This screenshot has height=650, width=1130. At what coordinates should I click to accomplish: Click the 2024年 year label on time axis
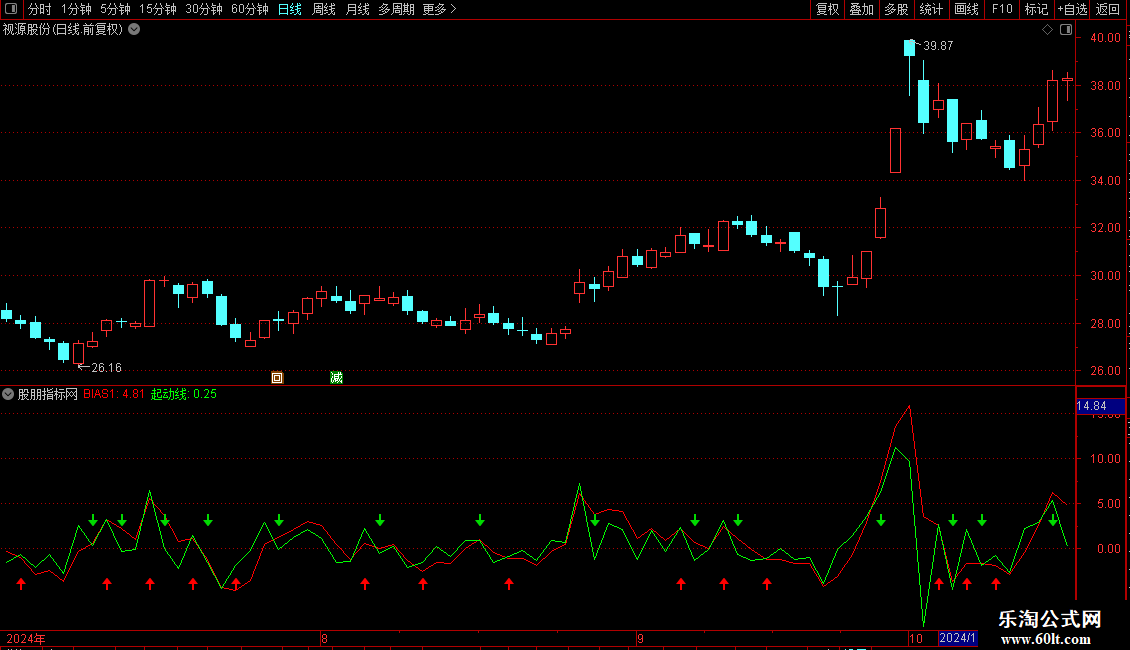click(x=26, y=638)
